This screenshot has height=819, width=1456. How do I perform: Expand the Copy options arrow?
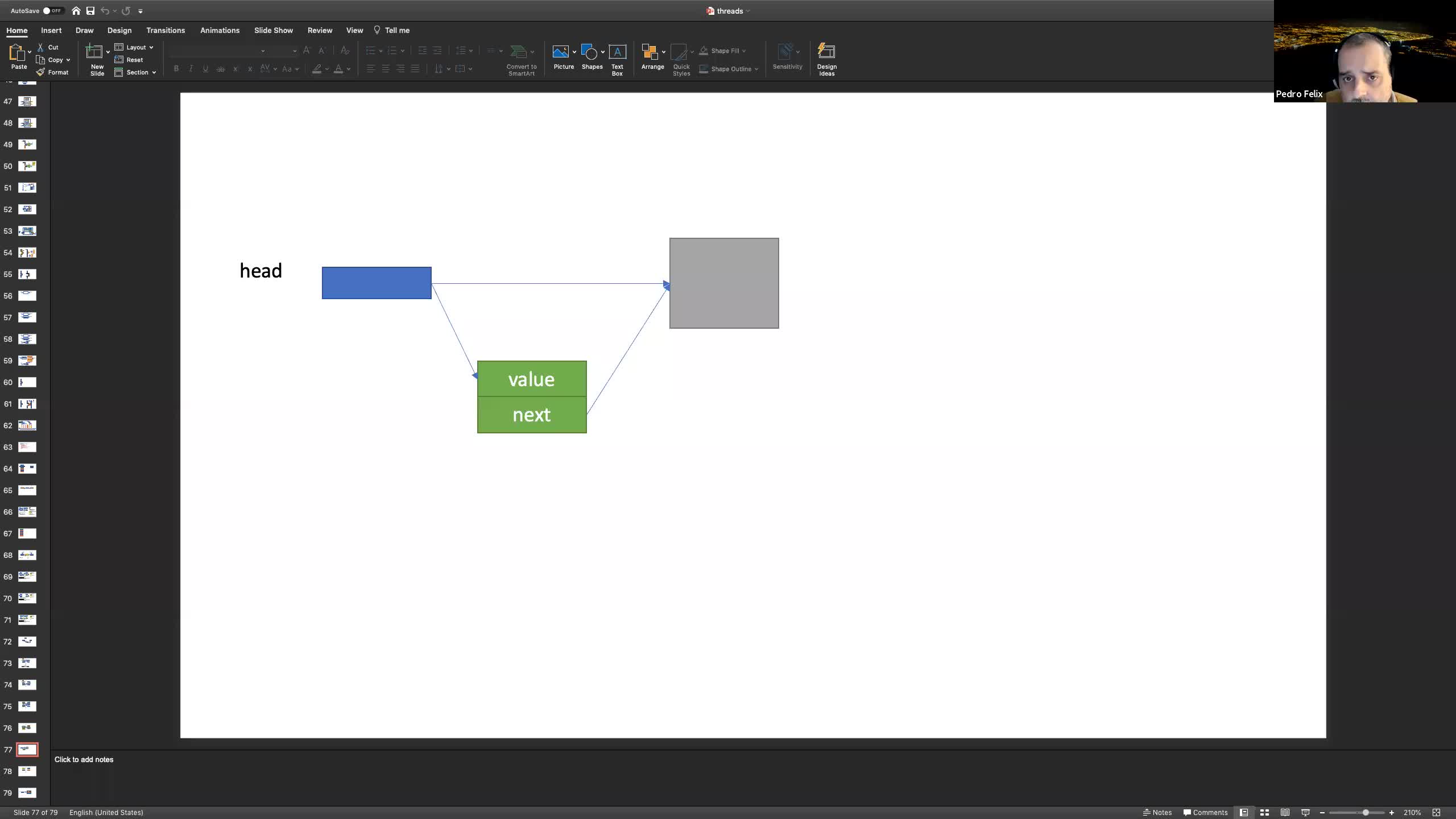click(68, 60)
